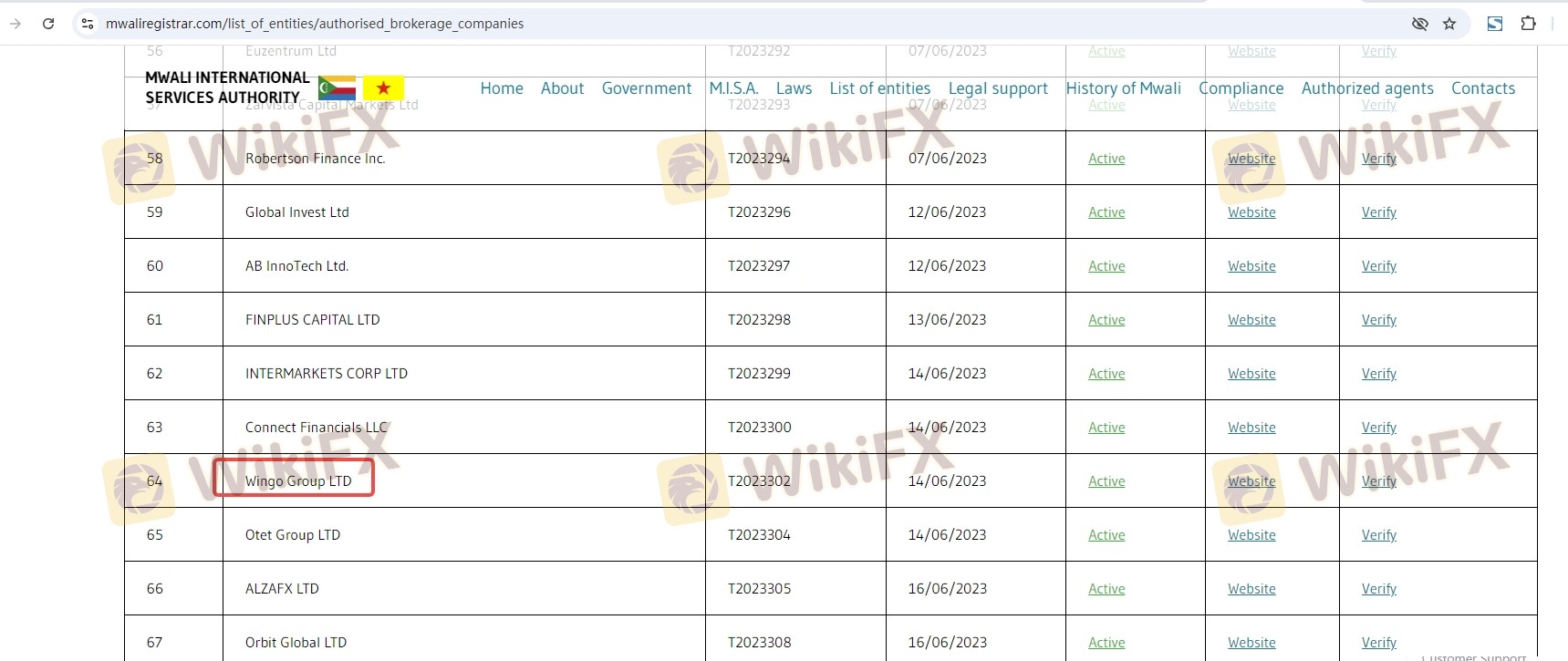Click the browser forward arrow
1568x661 pixels.
coord(16,24)
